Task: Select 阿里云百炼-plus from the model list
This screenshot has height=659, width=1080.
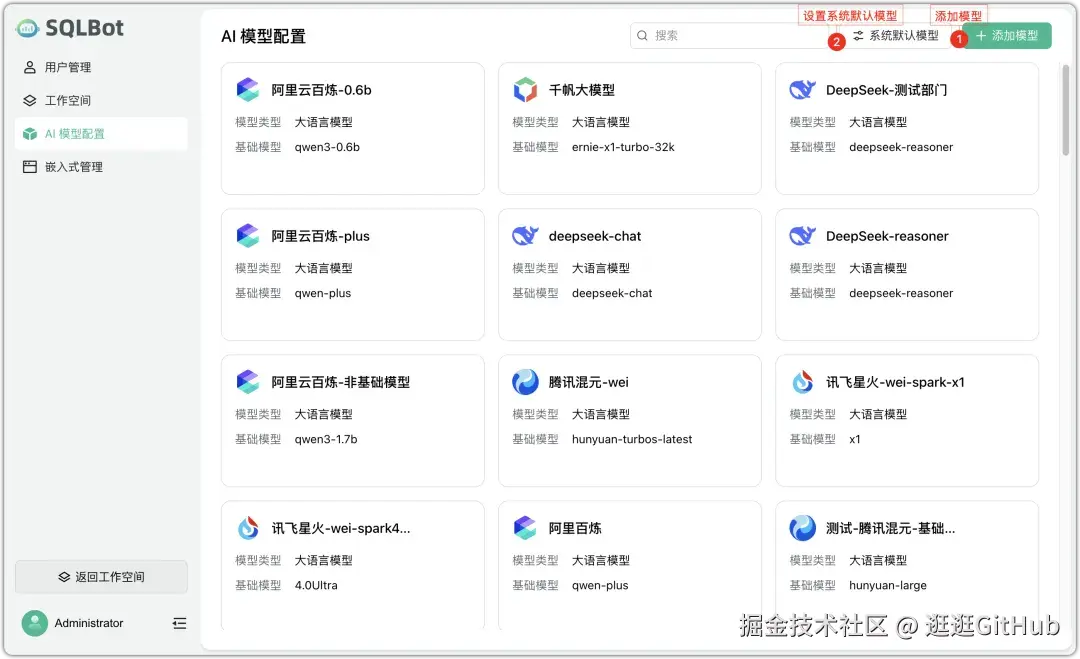Action: tap(352, 273)
